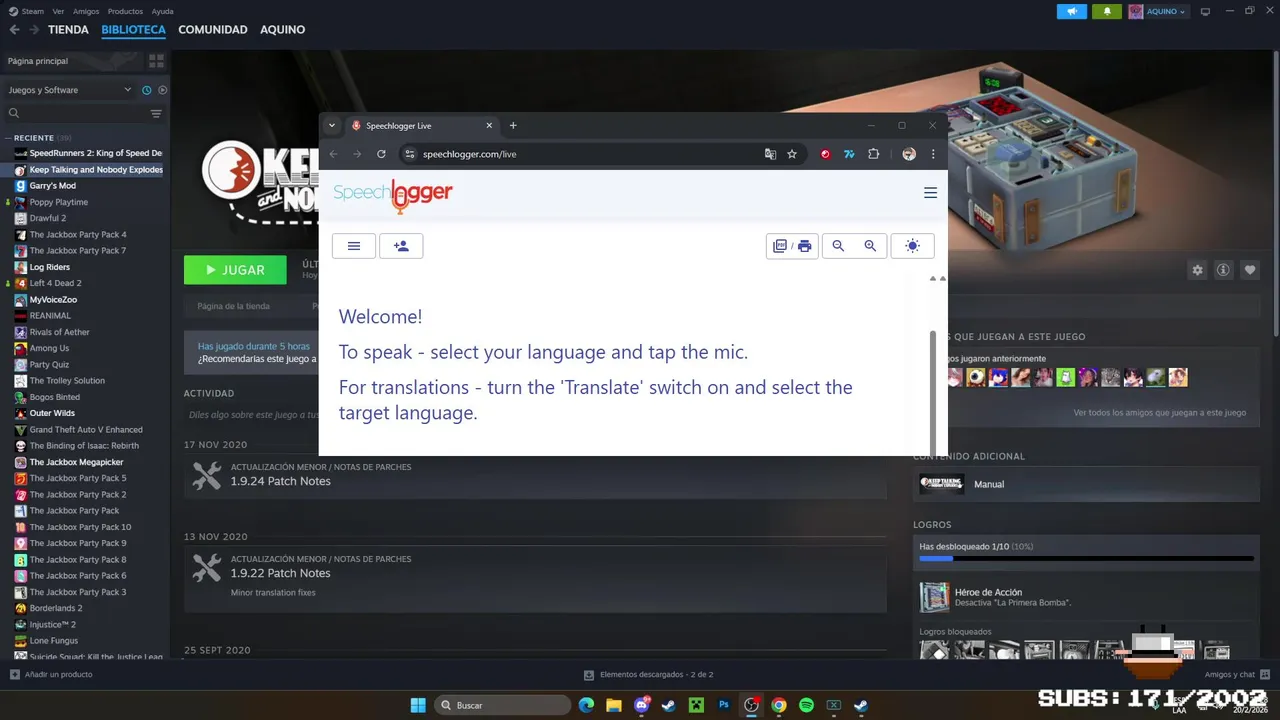The height and width of the screenshot is (720, 1280).
Task: Go to TIENDA in Steam navigation
Action: coord(68,30)
